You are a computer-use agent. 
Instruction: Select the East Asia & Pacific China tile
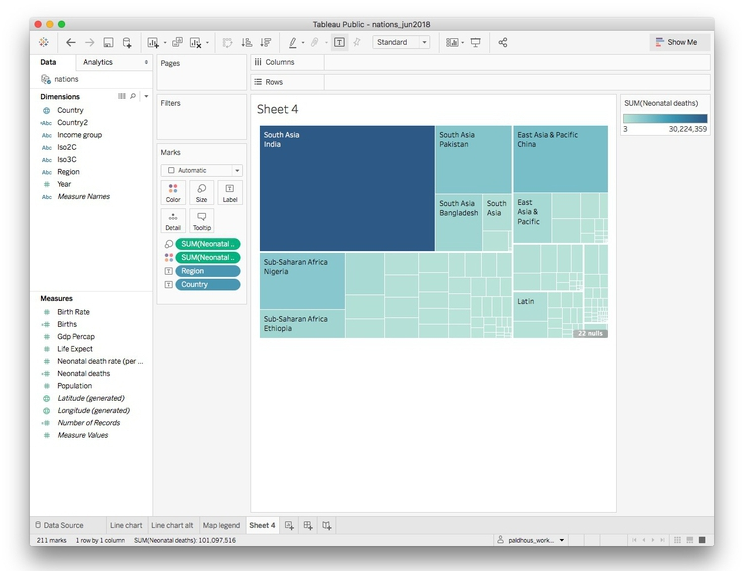pyautogui.click(x=561, y=159)
